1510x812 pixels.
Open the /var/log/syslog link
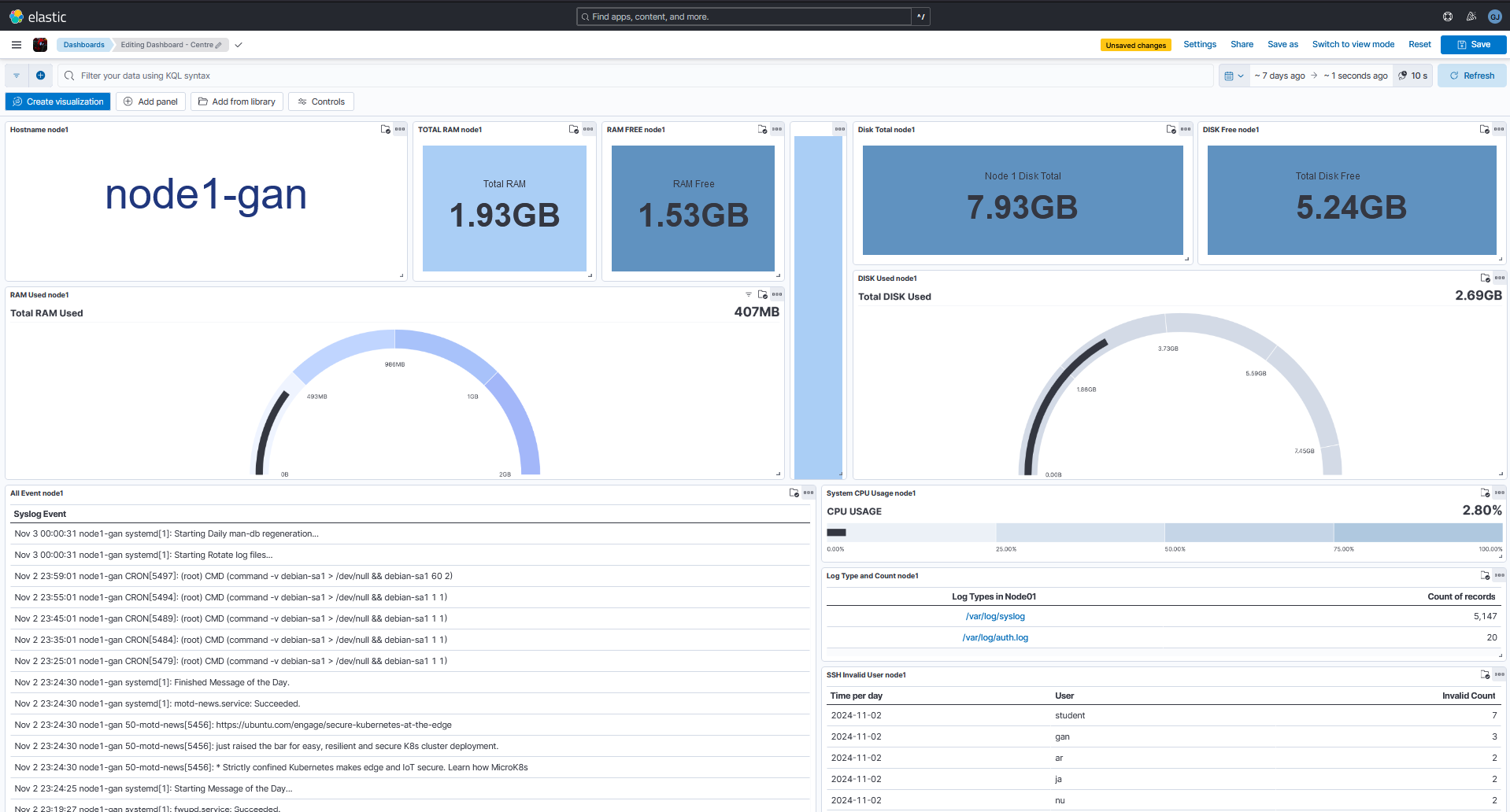coord(995,616)
